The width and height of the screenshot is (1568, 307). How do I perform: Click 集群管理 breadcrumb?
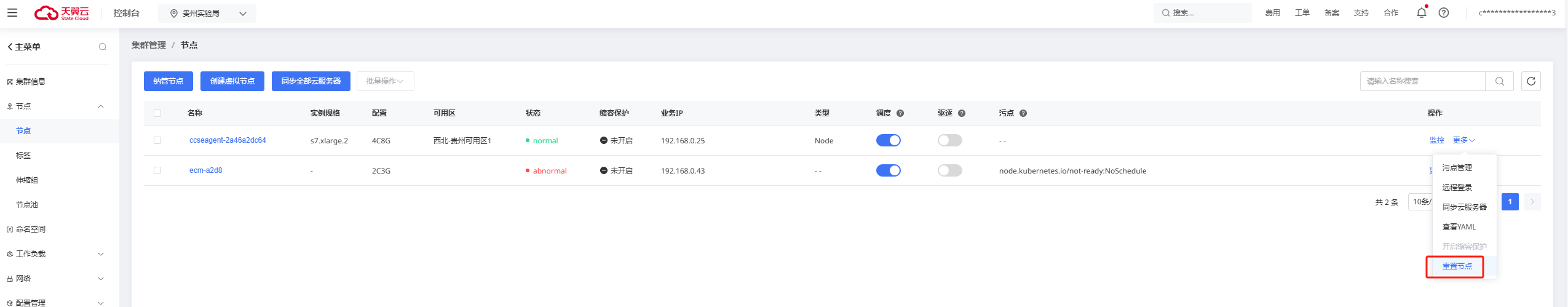tap(149, 45)
